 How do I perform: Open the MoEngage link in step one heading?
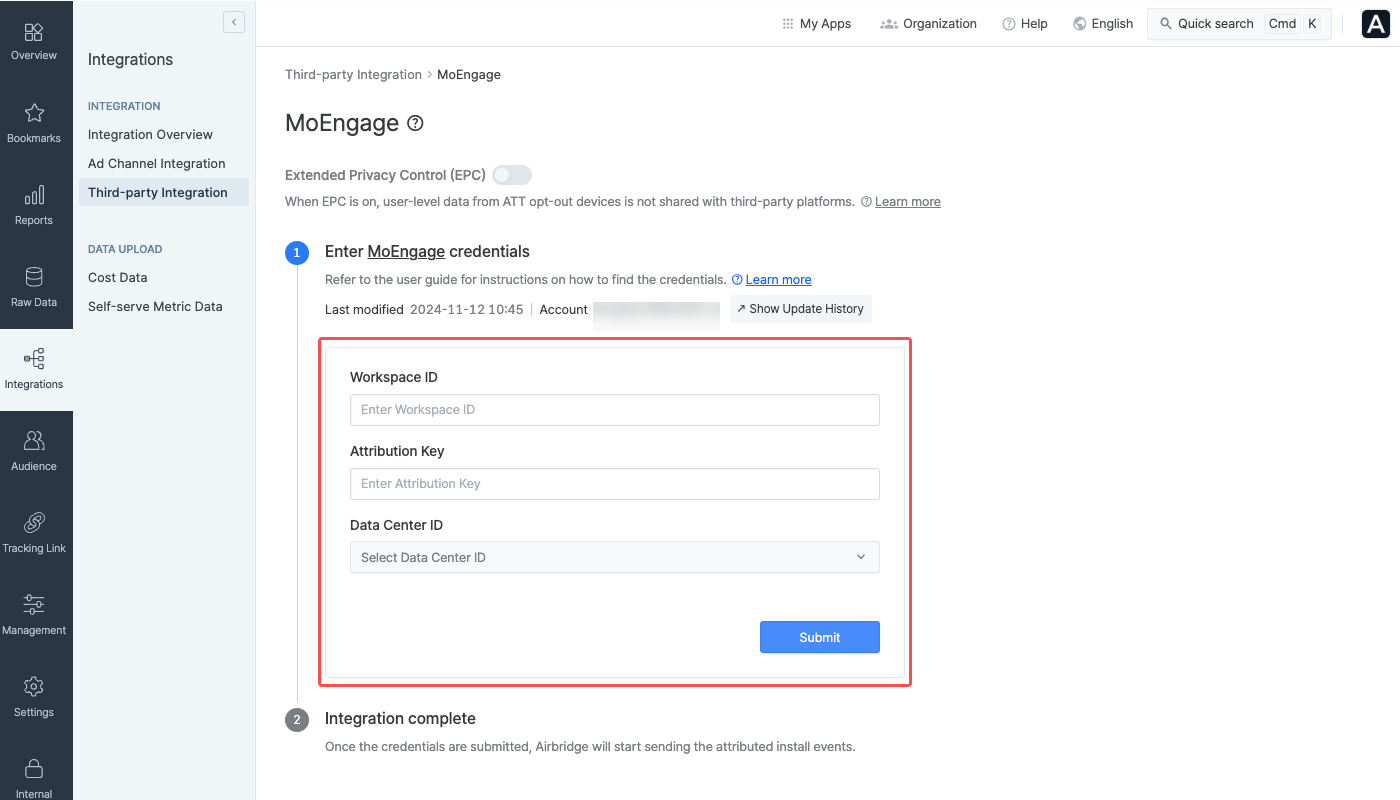coord(406,252)
